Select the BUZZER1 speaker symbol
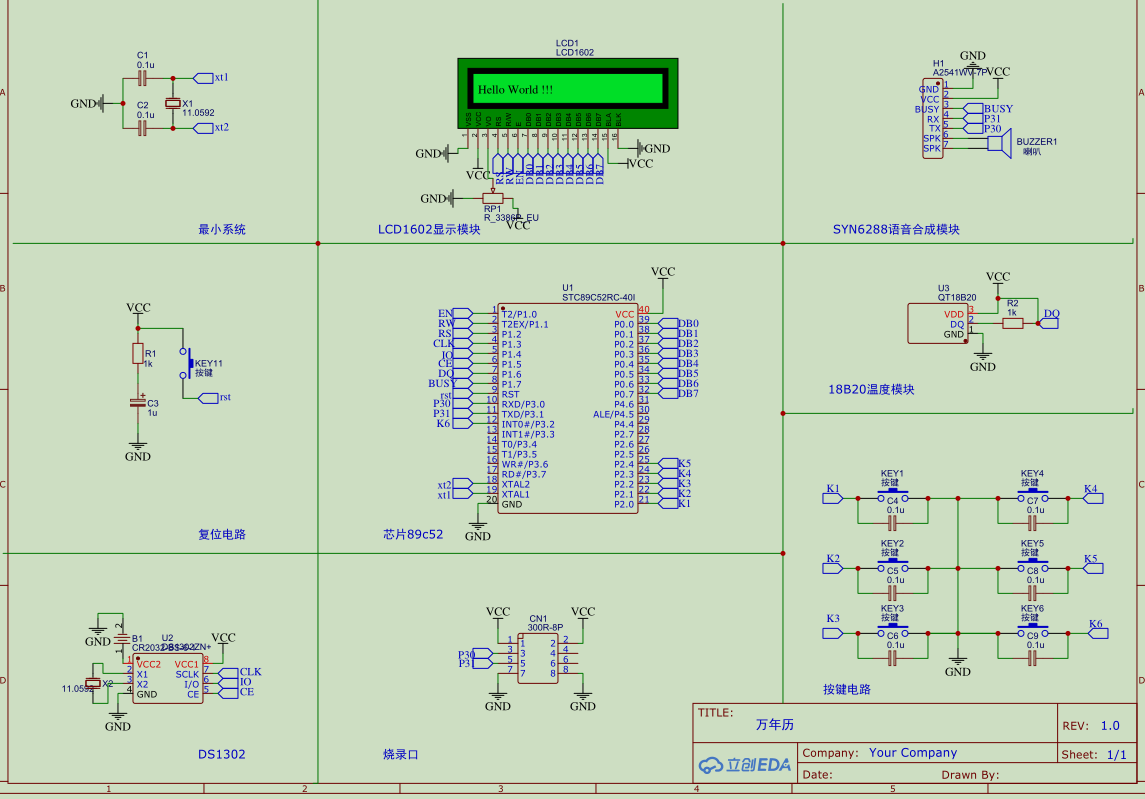 tap(999, 142)
